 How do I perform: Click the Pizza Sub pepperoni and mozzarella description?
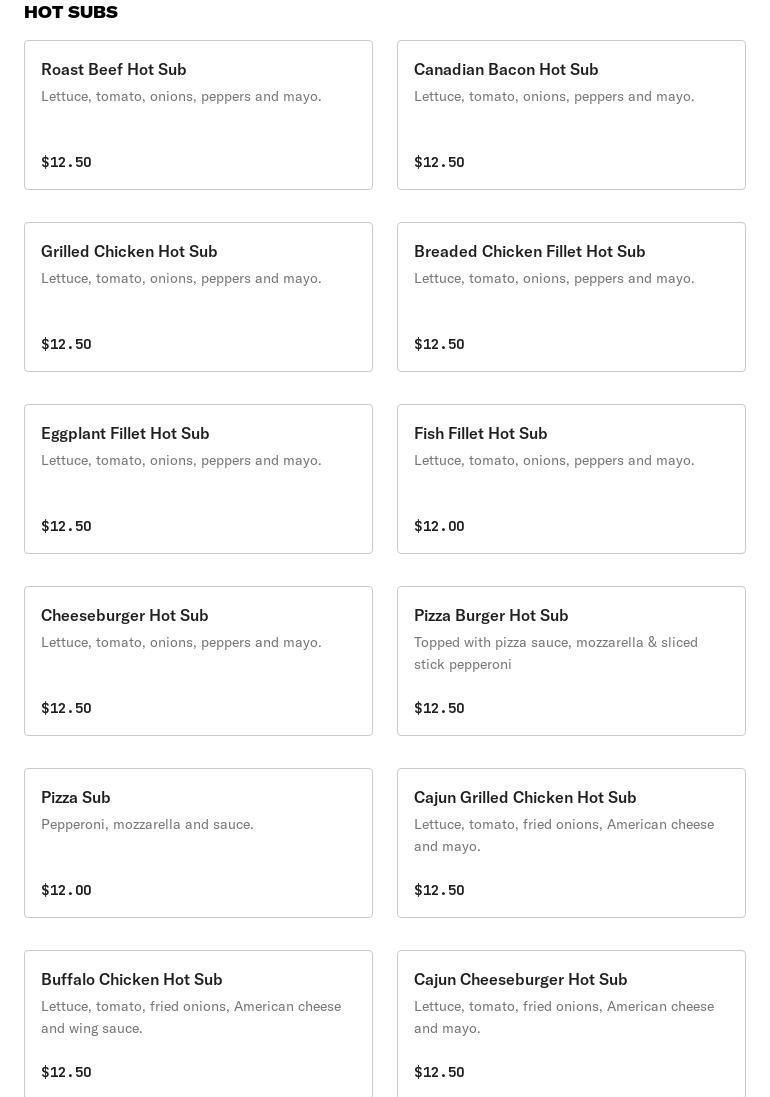point(147,824)
